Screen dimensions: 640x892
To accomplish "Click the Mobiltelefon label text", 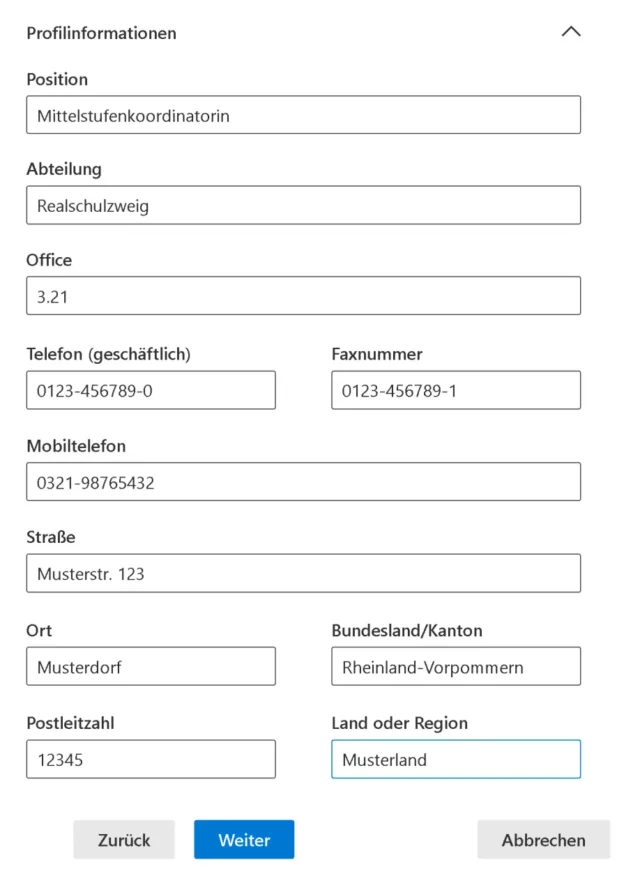I will pyautogui.click(x=76, y=446).
